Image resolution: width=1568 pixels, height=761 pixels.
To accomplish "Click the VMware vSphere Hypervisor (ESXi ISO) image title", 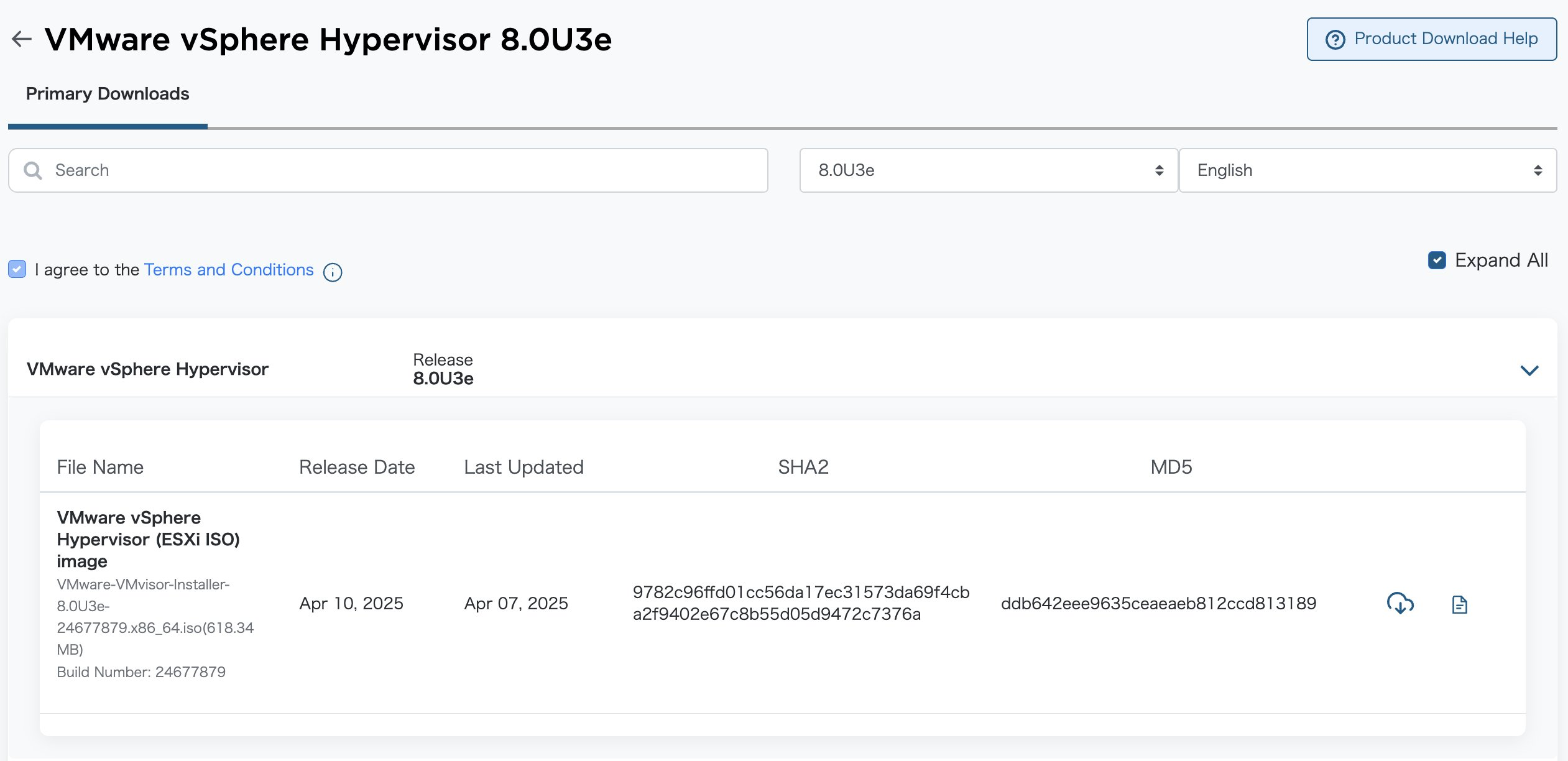I will 148,540.
